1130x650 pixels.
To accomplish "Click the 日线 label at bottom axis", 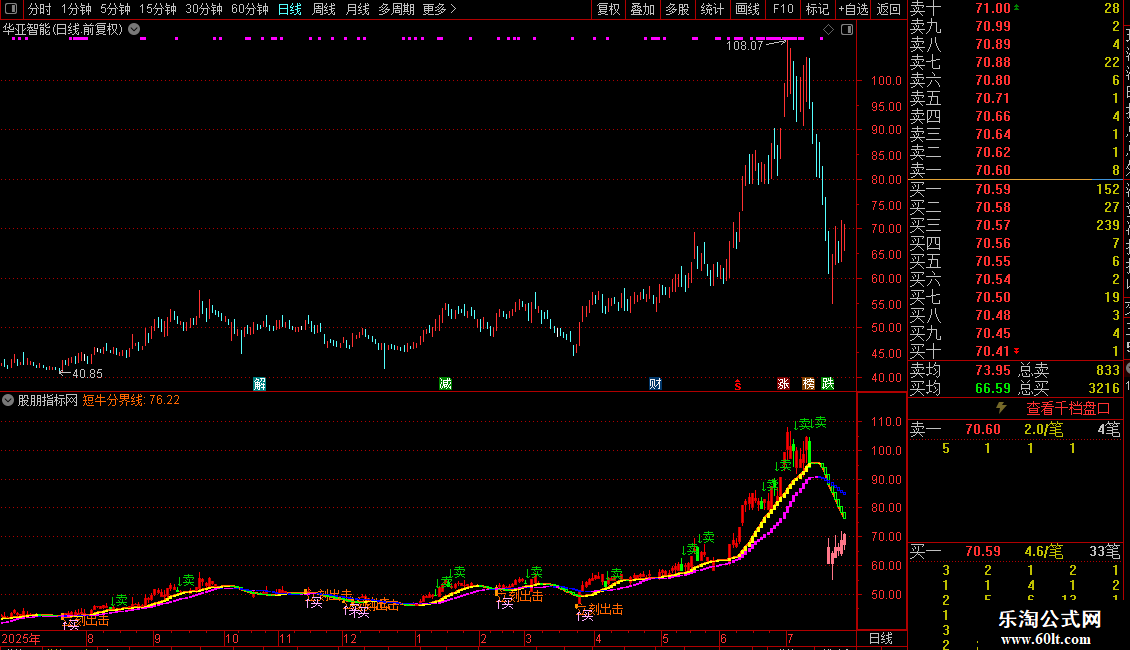I will 881,638.
